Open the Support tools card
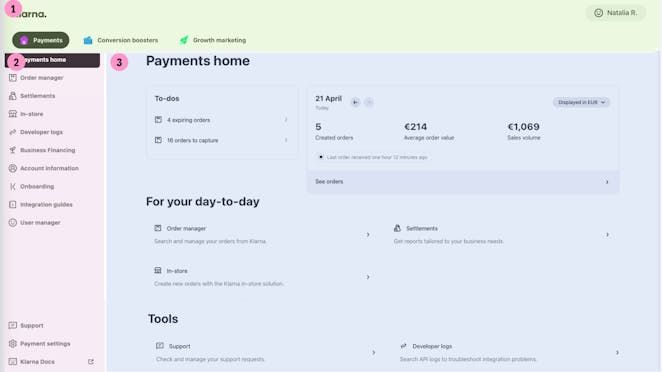662x372 pixels. [x=266, y=353]
